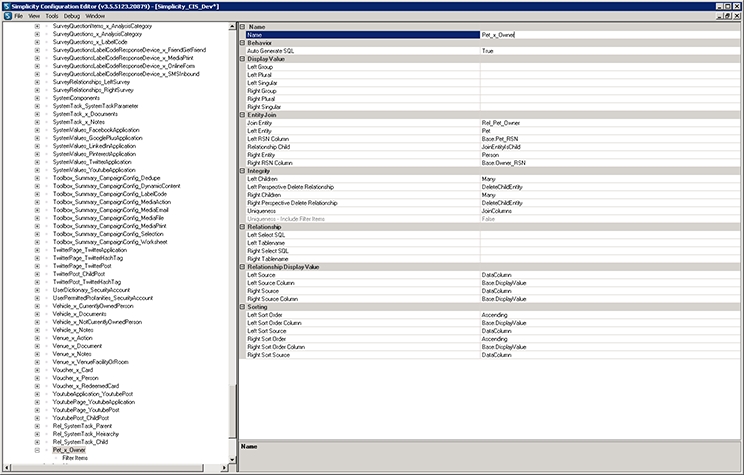Open the Window menu
744x475 pixels.
click(95, 16)
